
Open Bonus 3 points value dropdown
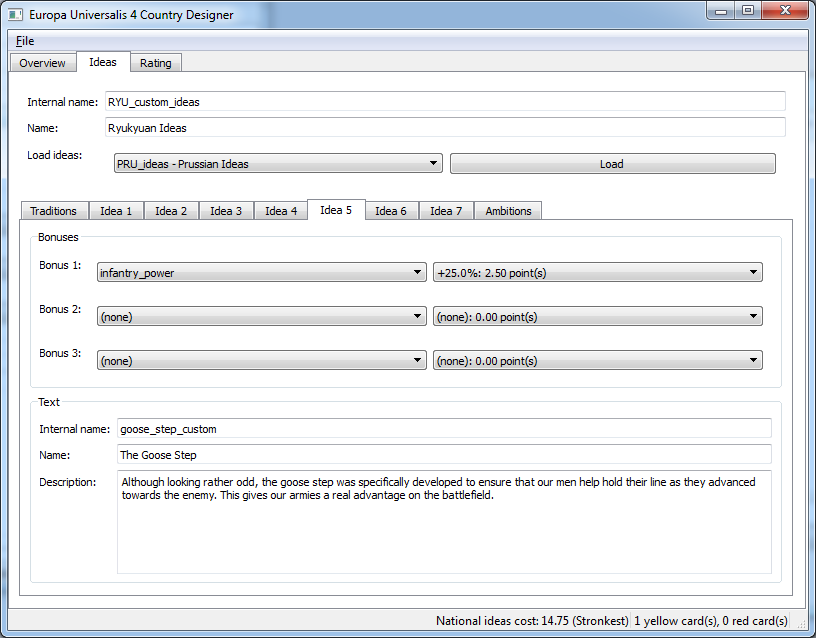598,360
